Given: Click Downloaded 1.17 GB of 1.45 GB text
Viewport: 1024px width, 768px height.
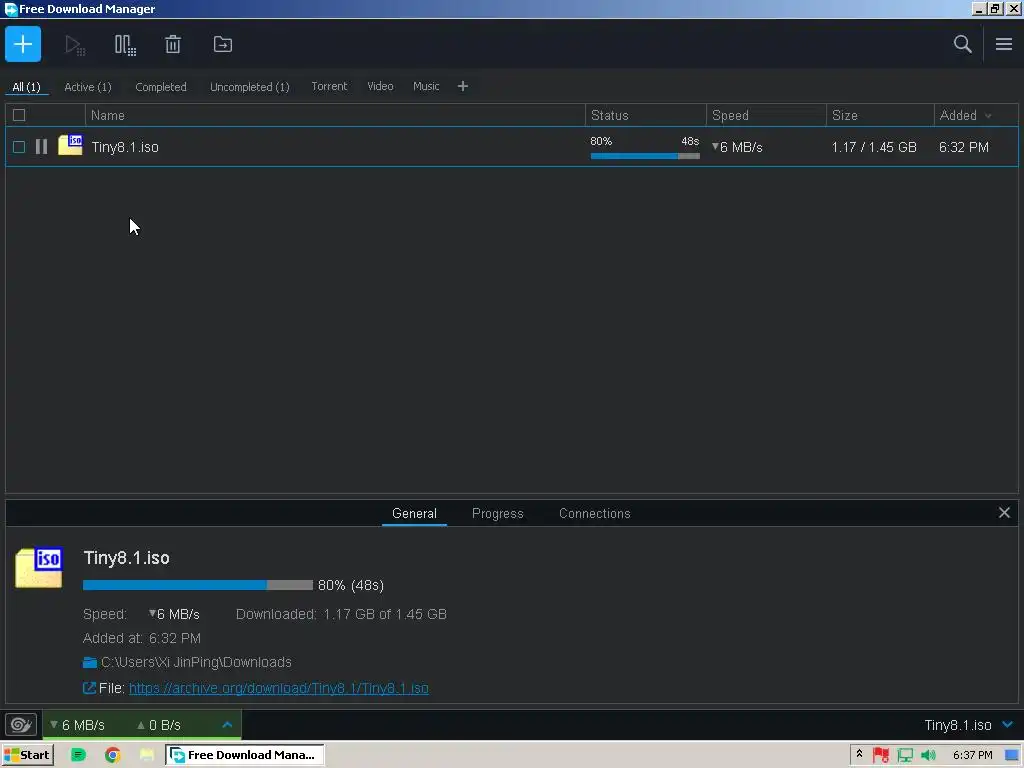Looking at the screenshot, I should click(x=341, y=614).
